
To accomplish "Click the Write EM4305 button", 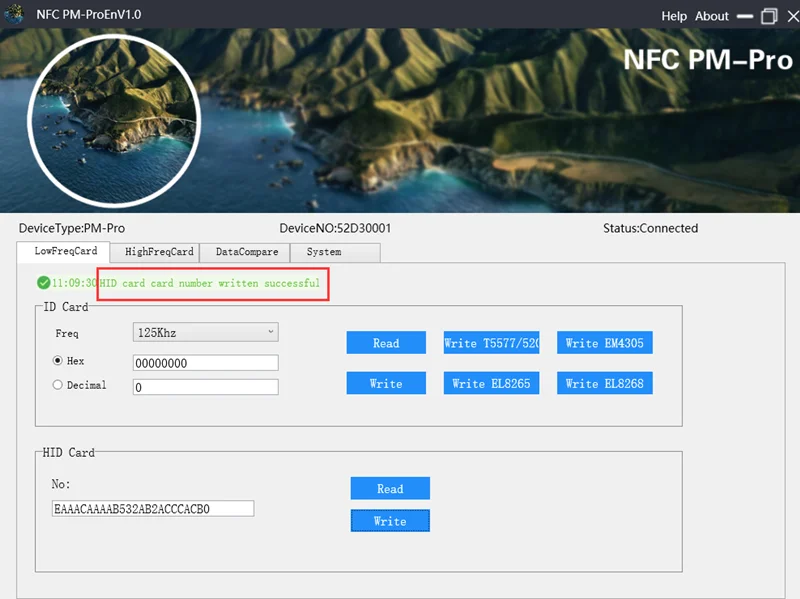I will 605,342.
